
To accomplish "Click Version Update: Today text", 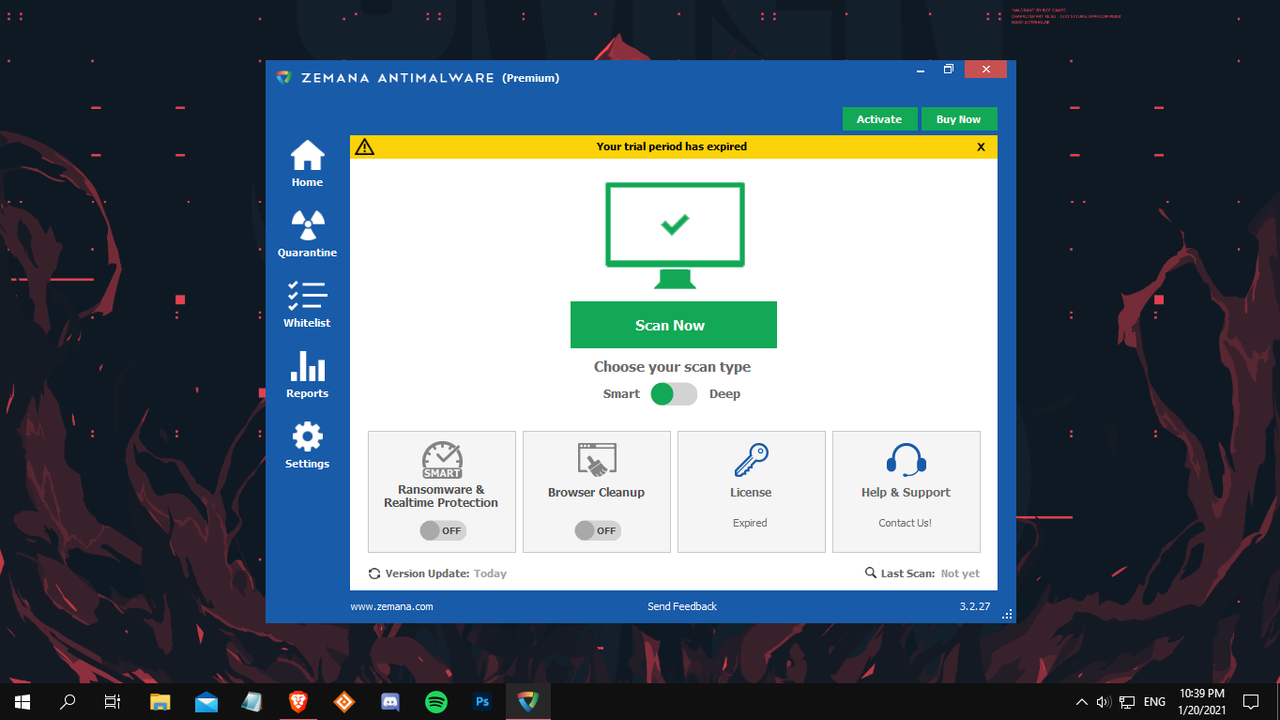I will pos(446,574).
